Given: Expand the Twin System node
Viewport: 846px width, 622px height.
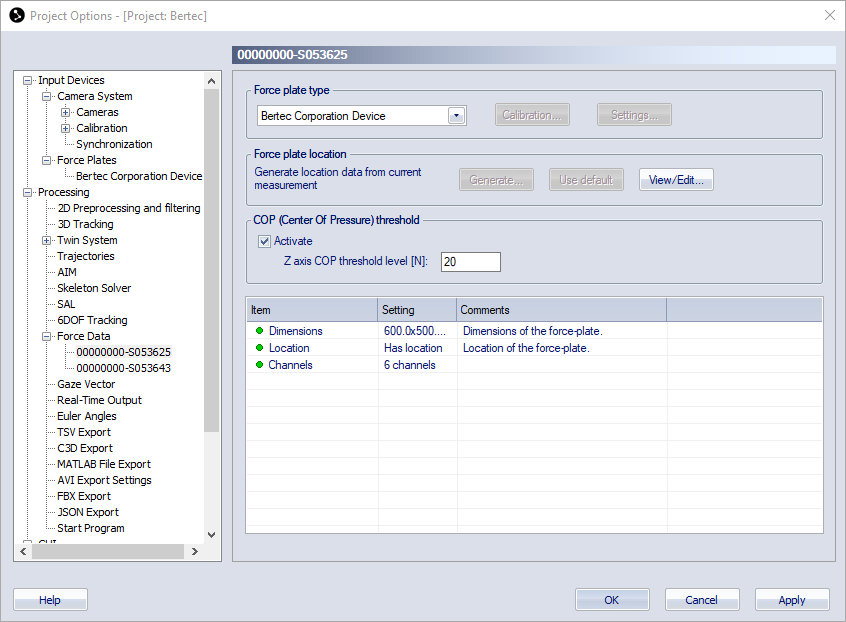Looking at the screenshot, I should [x=47, y=240].
